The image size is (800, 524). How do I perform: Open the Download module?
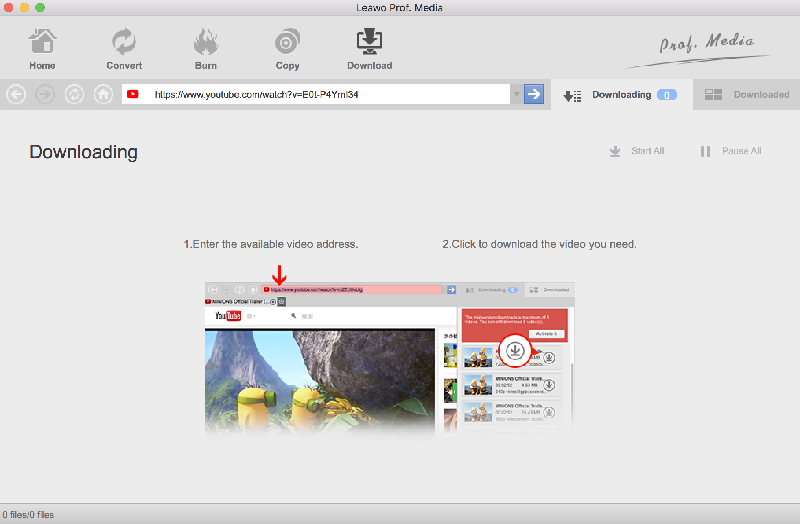pos(369,49)
